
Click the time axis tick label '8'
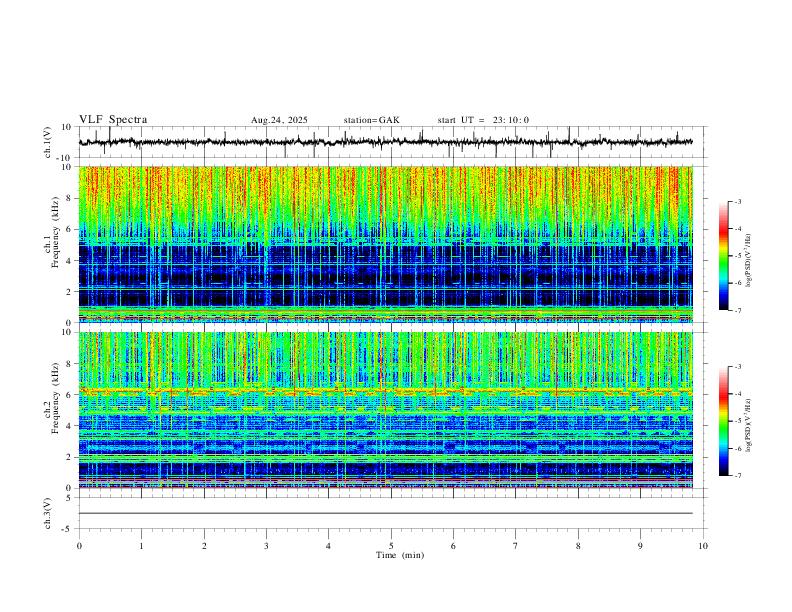(x=578, y=546)
